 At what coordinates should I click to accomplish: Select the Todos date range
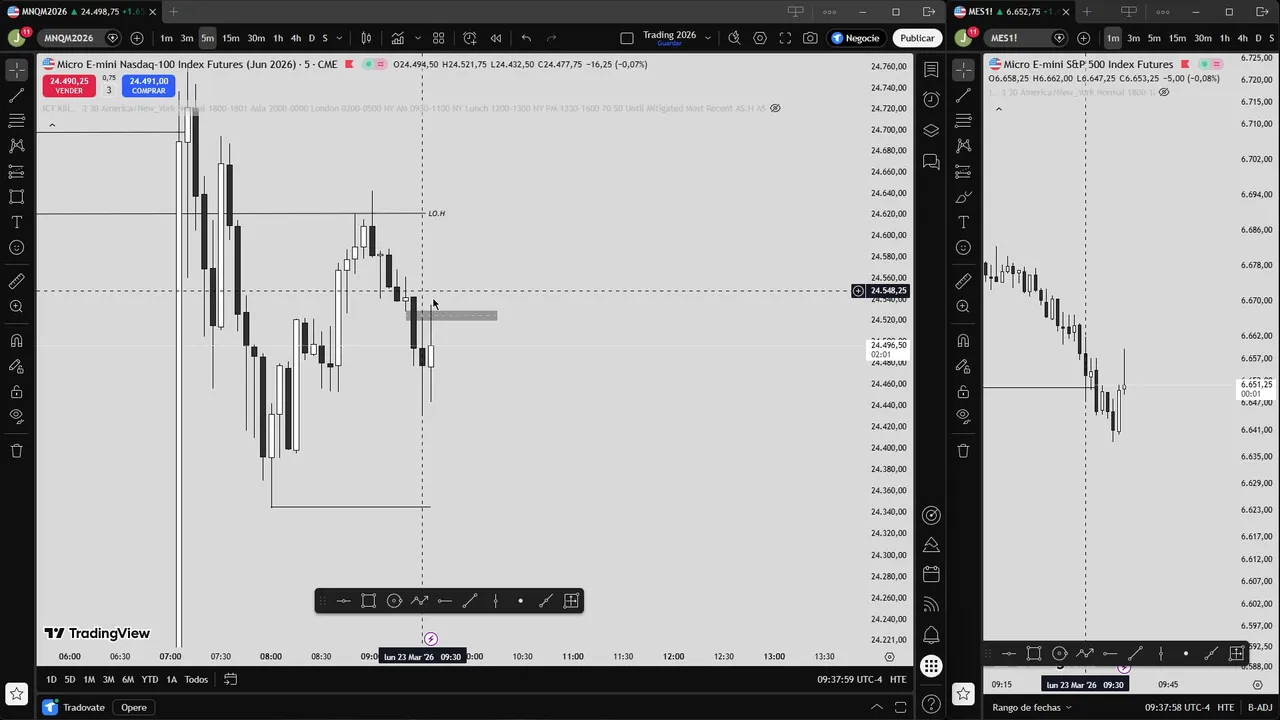[196, 680]
